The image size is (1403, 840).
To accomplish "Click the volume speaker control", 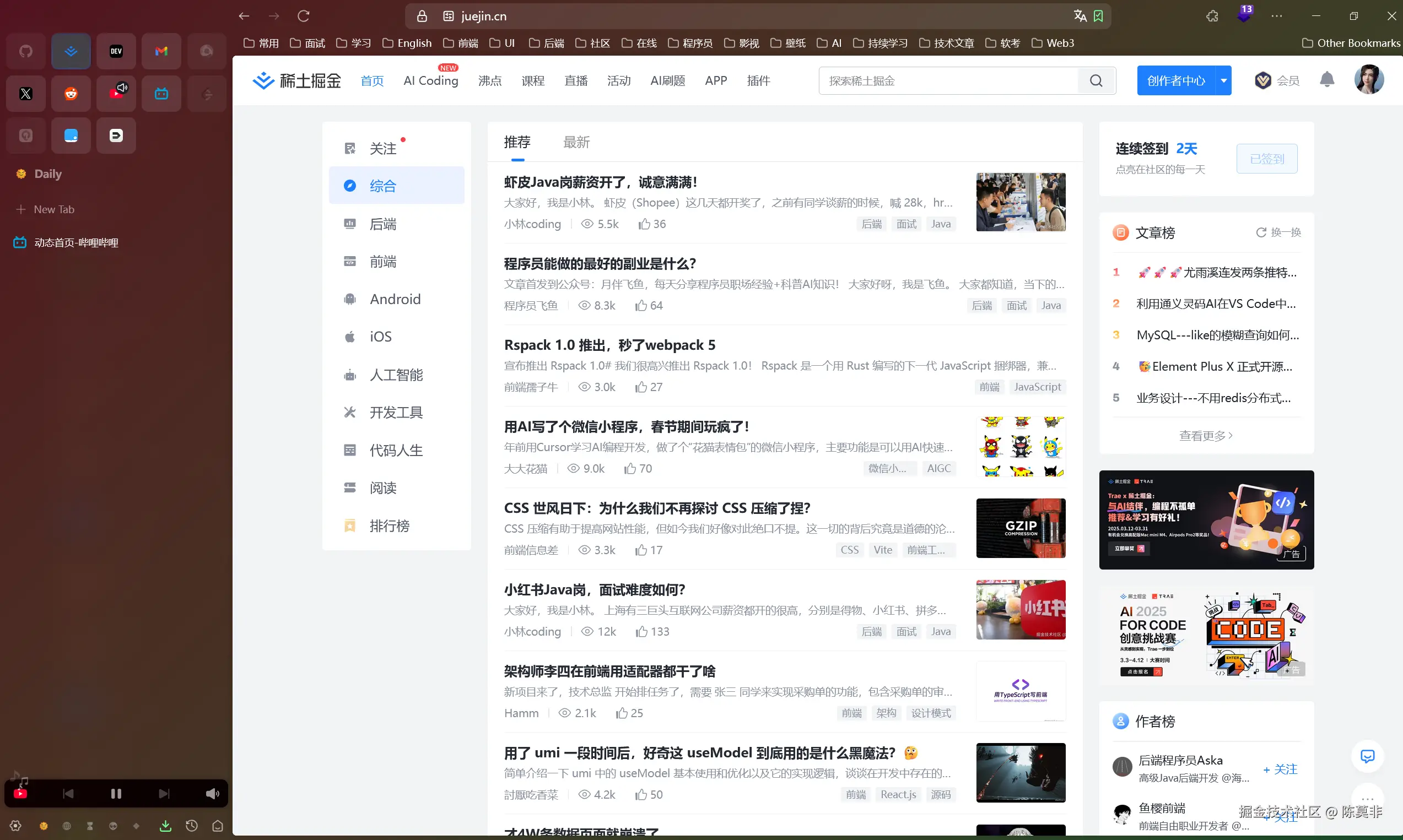I will [212, 793].
